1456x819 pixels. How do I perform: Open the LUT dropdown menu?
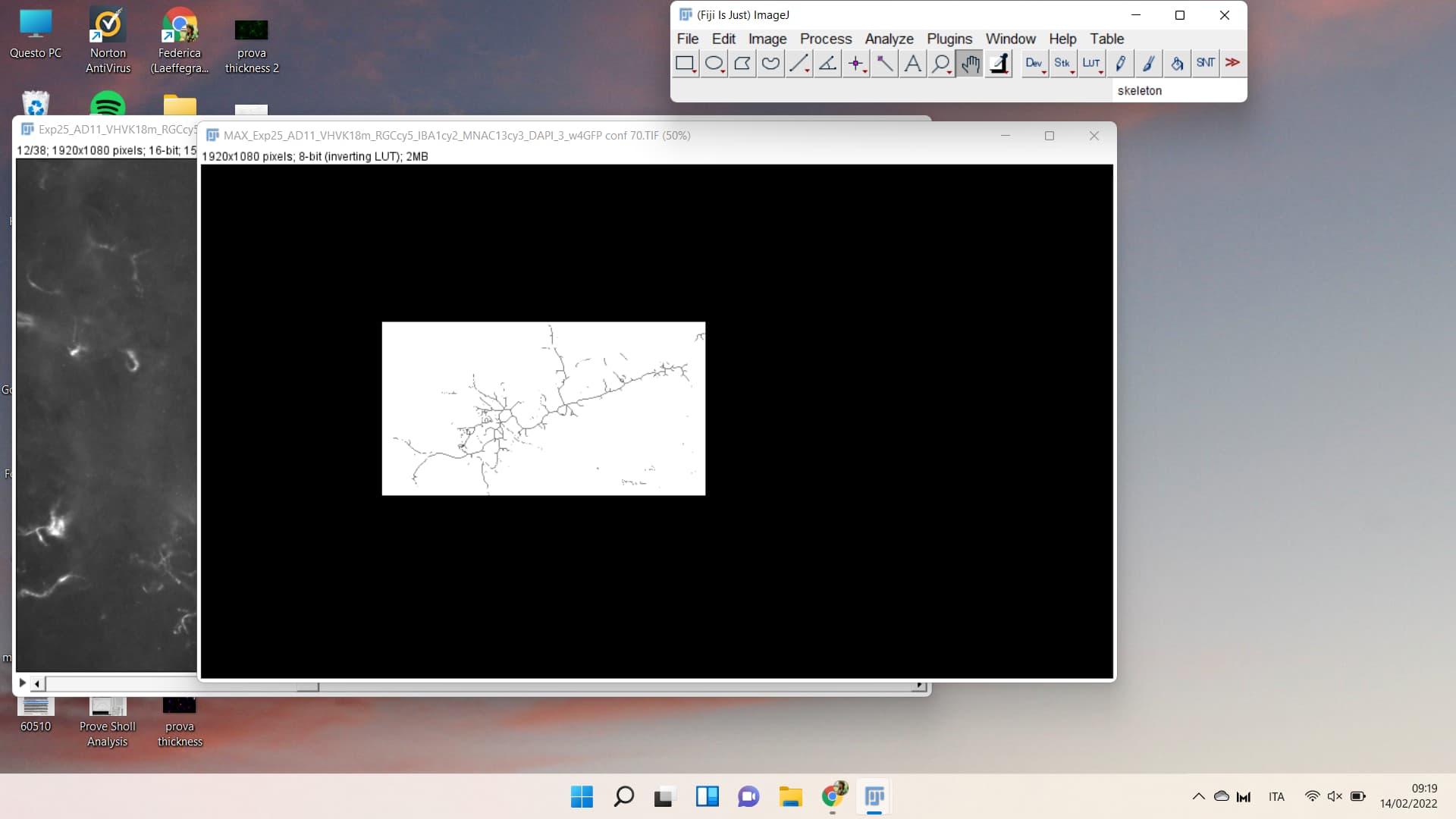pyautogui.click(x=1092, y=64)
